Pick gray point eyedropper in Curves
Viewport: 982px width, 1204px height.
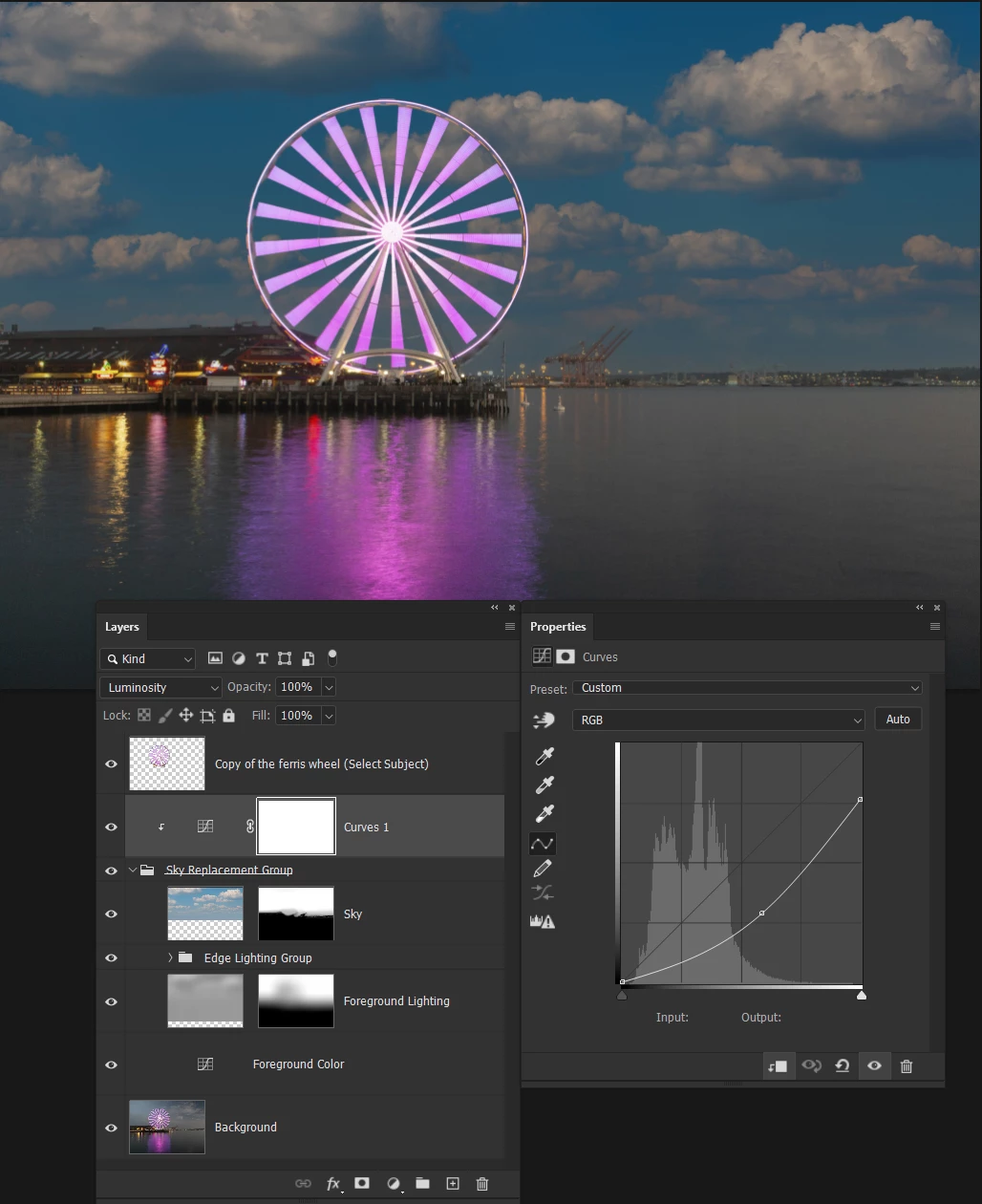click(x=544, y=785)
